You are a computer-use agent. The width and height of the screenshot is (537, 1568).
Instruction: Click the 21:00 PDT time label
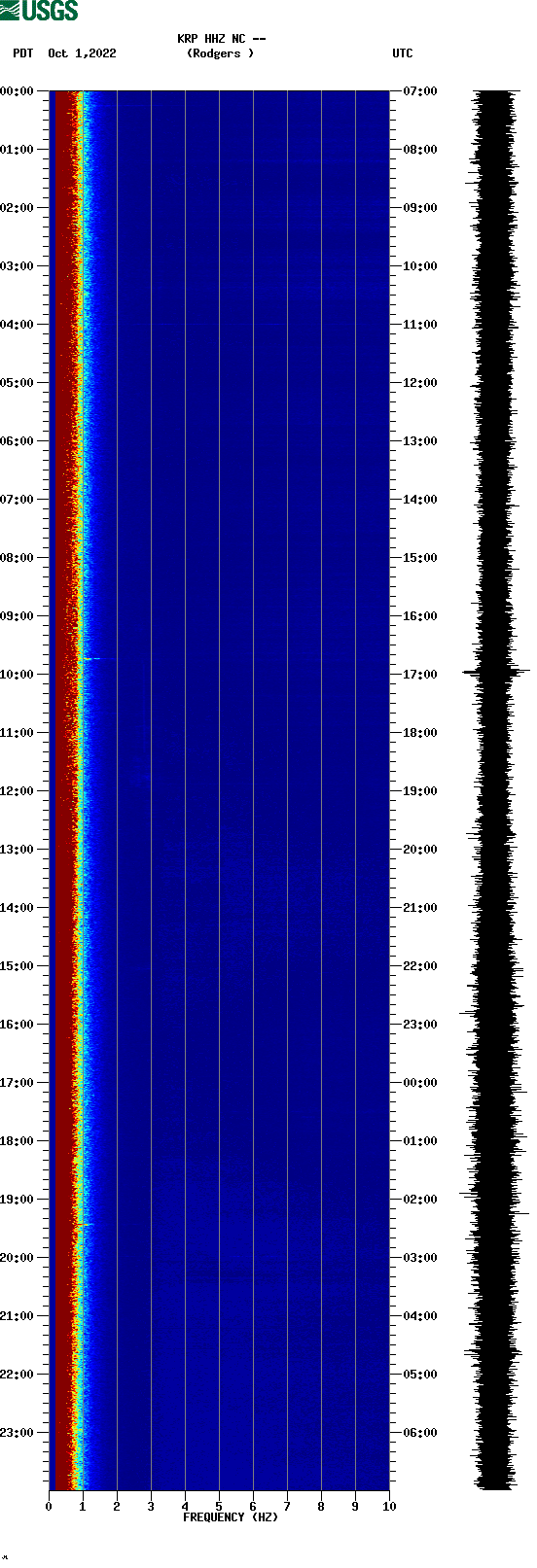point(18,1316)
